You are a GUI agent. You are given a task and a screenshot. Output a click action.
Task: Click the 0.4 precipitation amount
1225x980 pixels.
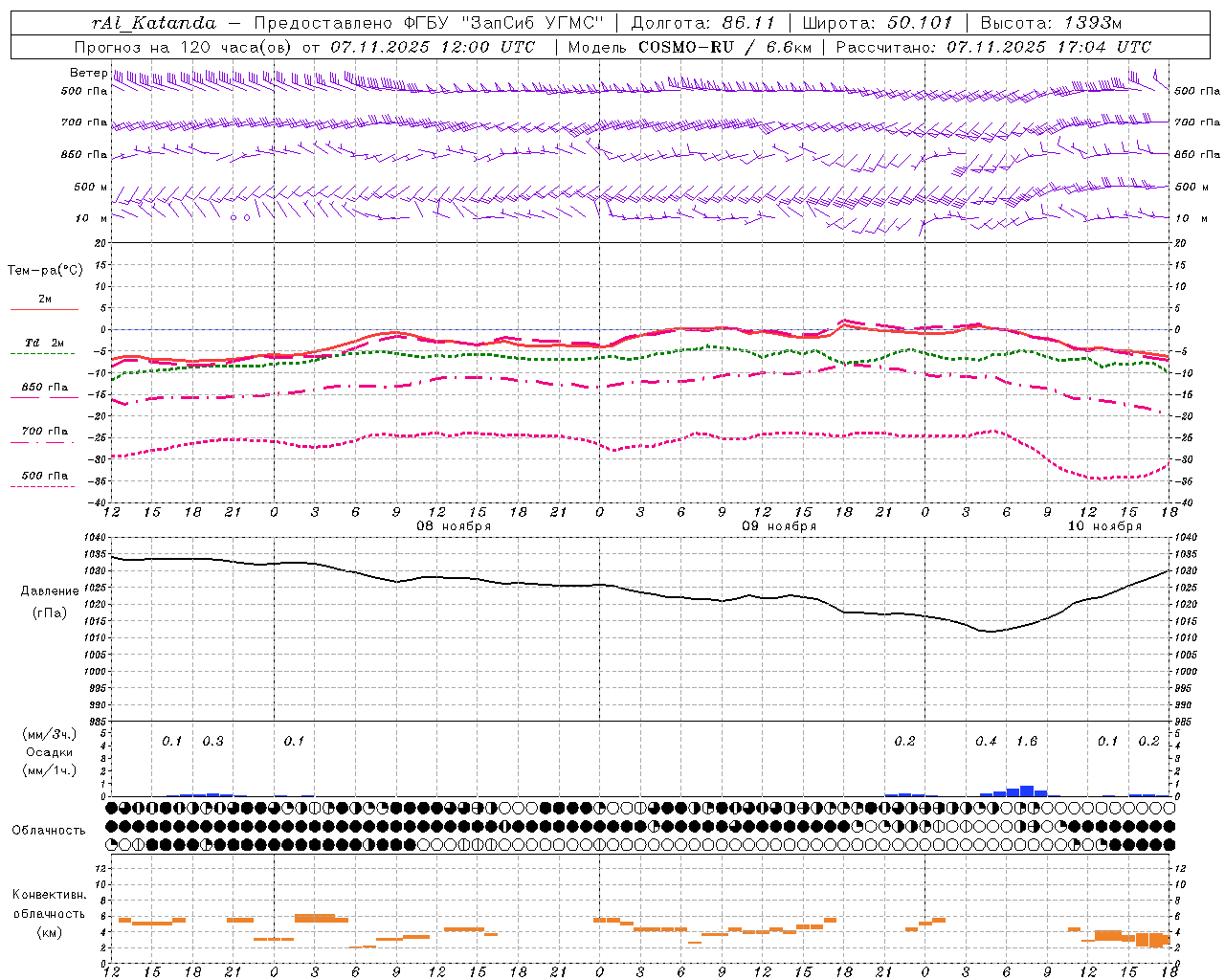coord(986,741)
